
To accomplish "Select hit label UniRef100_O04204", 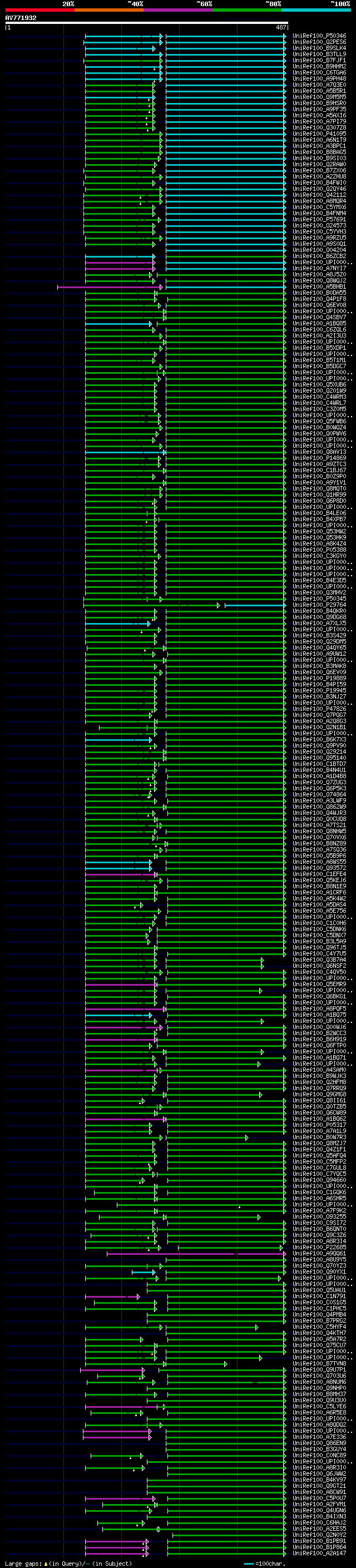I will coord(319,250).
